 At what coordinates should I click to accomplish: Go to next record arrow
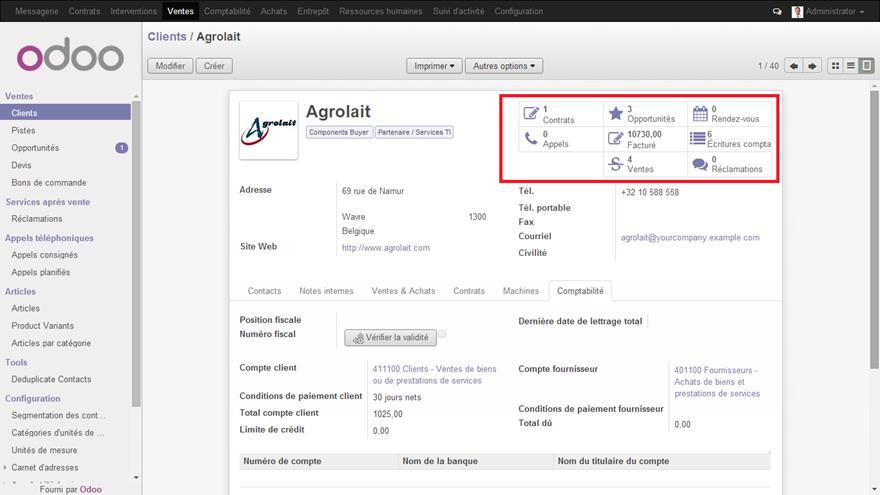pyautogui.click(x=812, y=66)
